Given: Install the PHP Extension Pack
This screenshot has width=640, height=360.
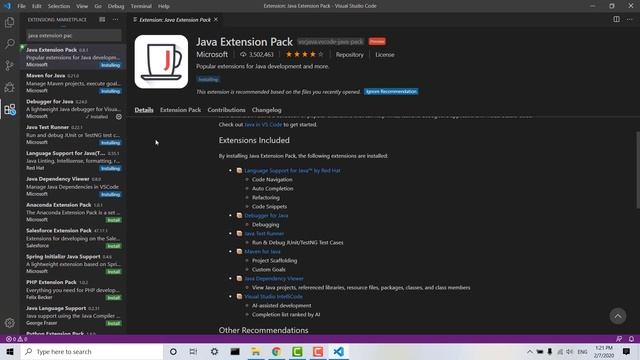Looking at the screenshot, I should [x=113, y=298].
